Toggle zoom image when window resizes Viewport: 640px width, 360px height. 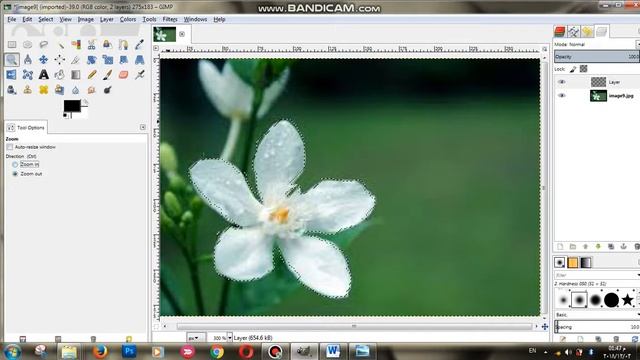click(x=544, y=49)
